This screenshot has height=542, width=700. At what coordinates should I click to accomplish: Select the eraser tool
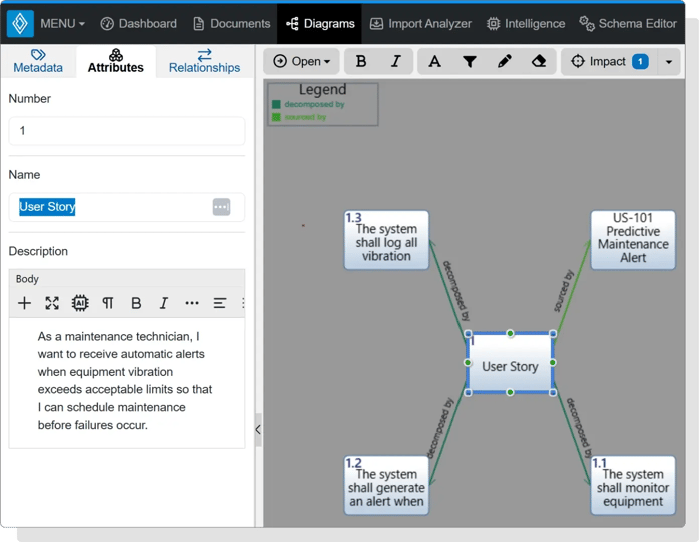pyautogui.click(x=539, y=61)
